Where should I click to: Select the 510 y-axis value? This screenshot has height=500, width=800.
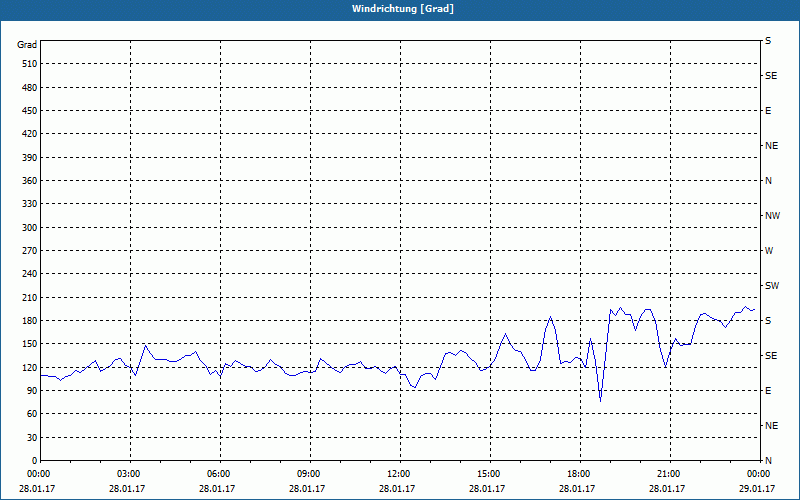pos(30,64)
